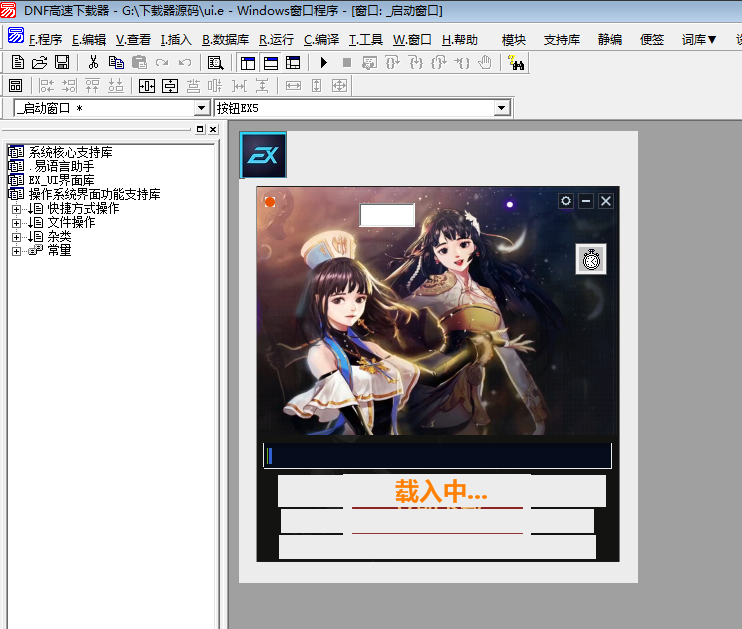
Task: Toggle the left work panel layout icon
Action: (x=247, y=62)
